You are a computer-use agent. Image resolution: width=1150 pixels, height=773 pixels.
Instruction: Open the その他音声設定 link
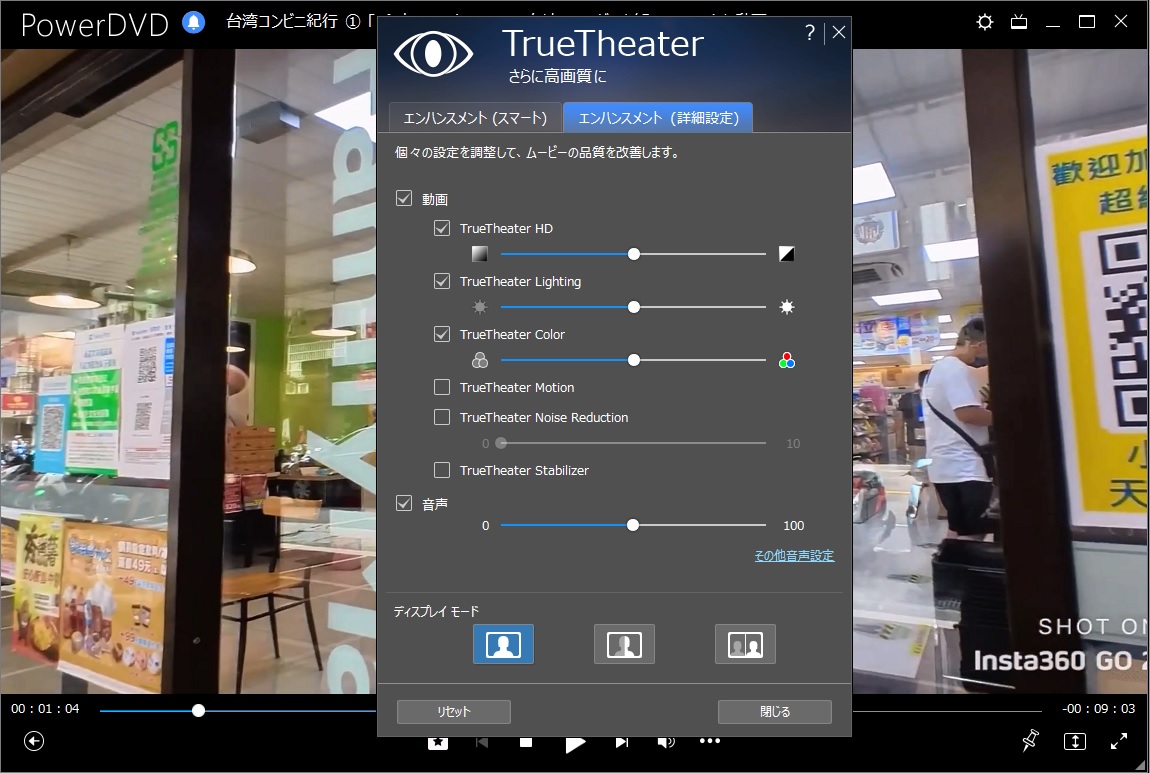[794, 556]
